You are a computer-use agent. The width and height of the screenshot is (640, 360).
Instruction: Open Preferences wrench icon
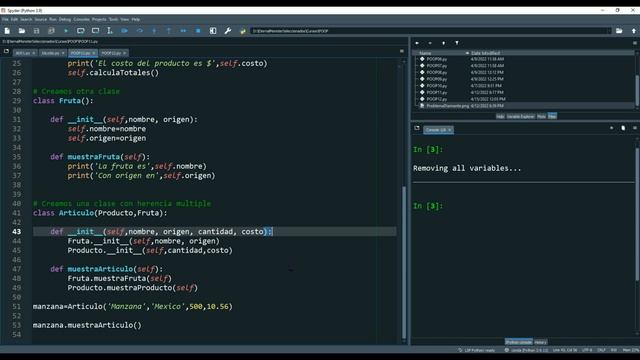click(x=228, y=31)
